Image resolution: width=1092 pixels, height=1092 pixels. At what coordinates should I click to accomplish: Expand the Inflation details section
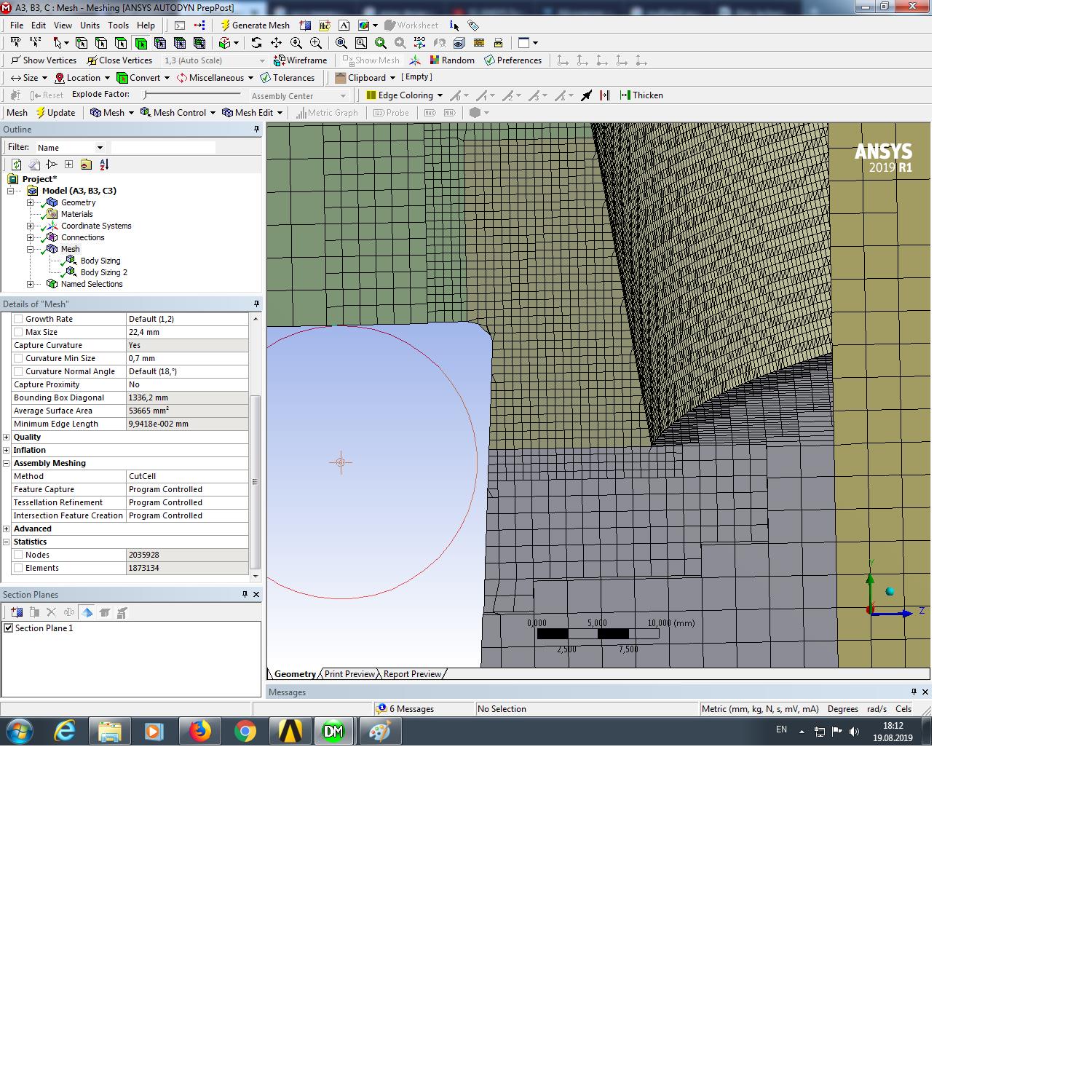pyautogui.click(x=7, y=450)
